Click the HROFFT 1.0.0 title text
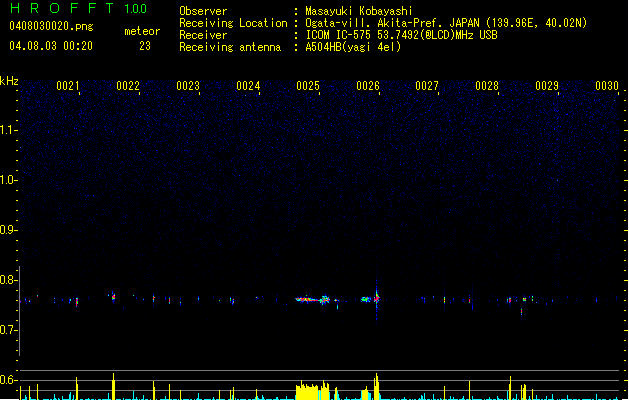Viewport: 629px width, 400px height. click(x=78, y=8)
